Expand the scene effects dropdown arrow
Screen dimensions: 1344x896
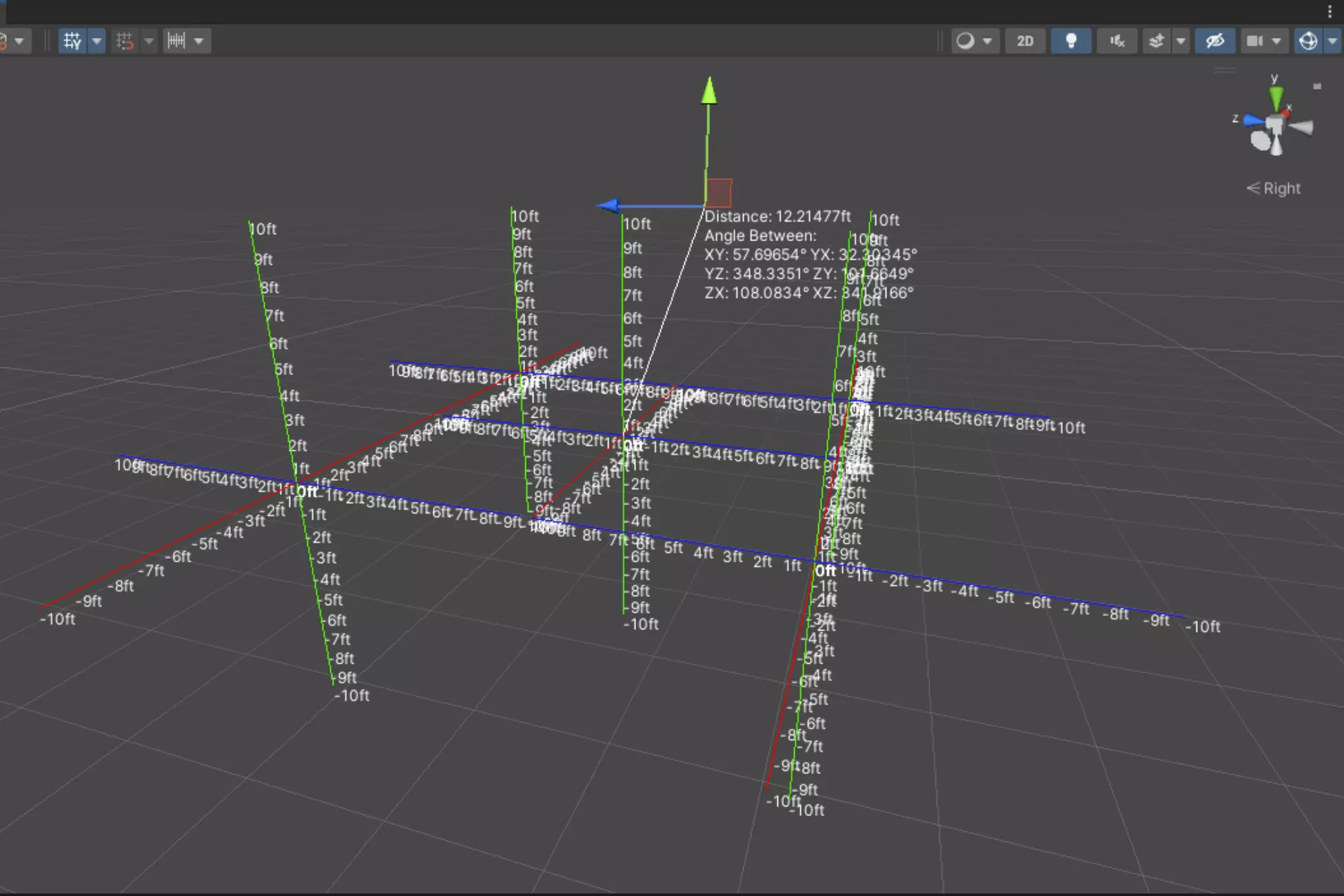[x=1181, y=41]
